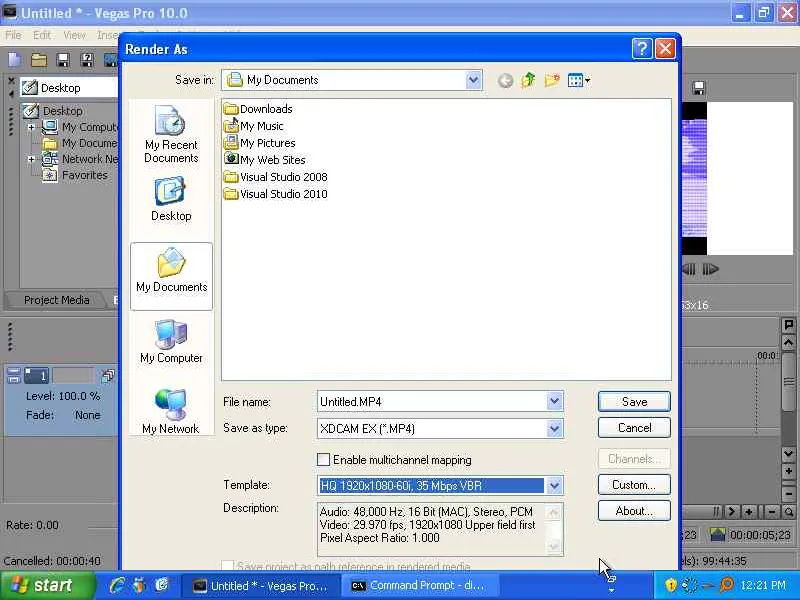
Task: Open the Save as type dropdown arrow
Action: 555,429
